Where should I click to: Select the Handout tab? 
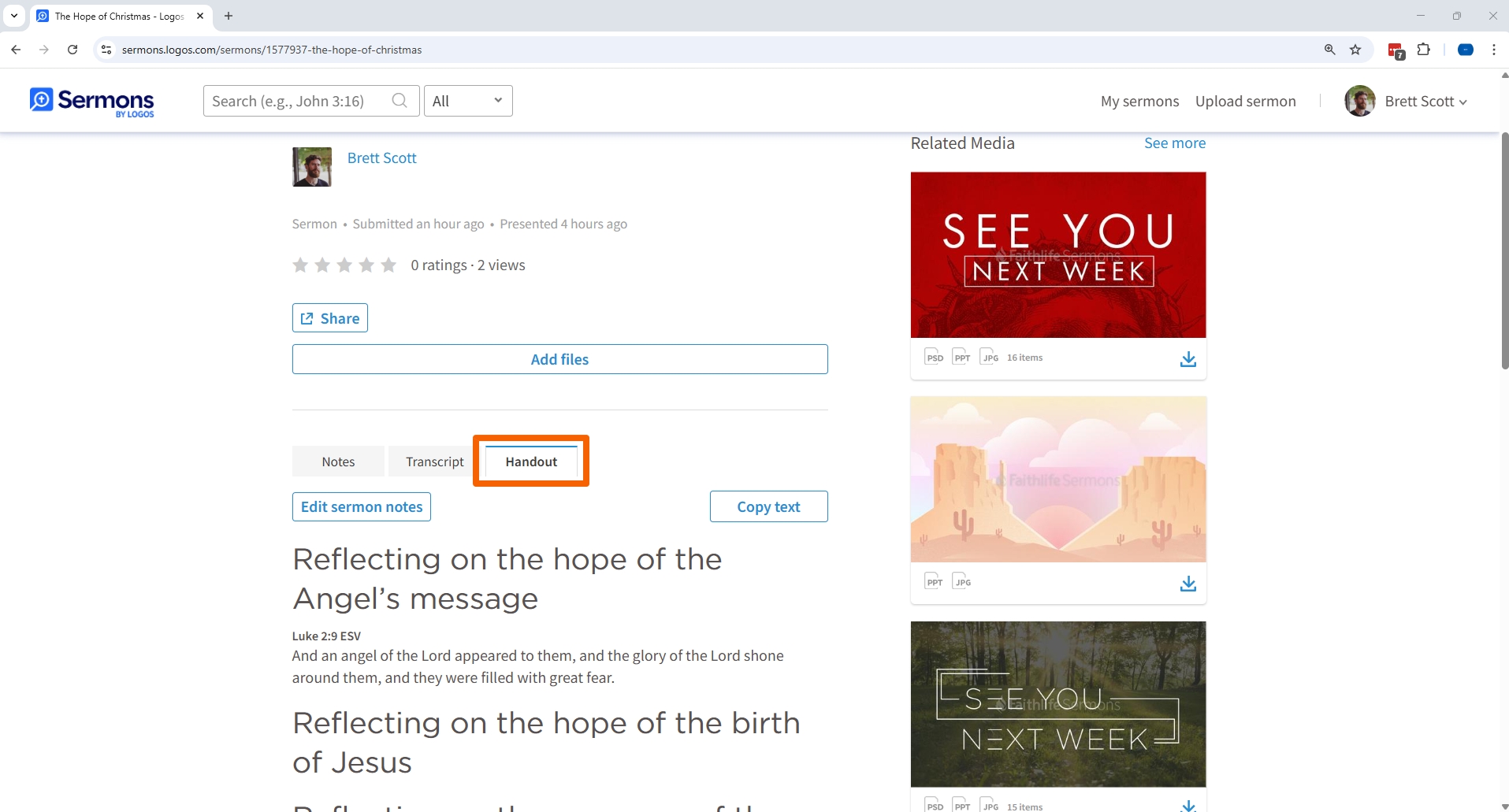[531, 462]
